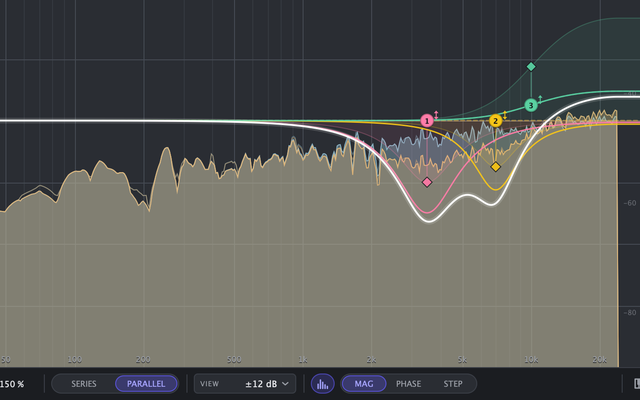Toggle the spectrum analyzer button

point(322,384)
